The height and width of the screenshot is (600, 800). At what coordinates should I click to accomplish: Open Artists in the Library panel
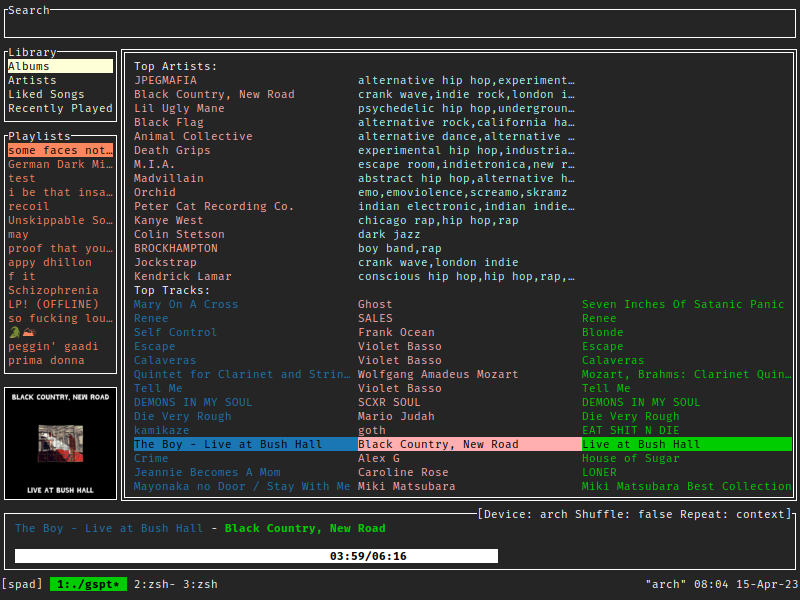click(x=33, y=80)
